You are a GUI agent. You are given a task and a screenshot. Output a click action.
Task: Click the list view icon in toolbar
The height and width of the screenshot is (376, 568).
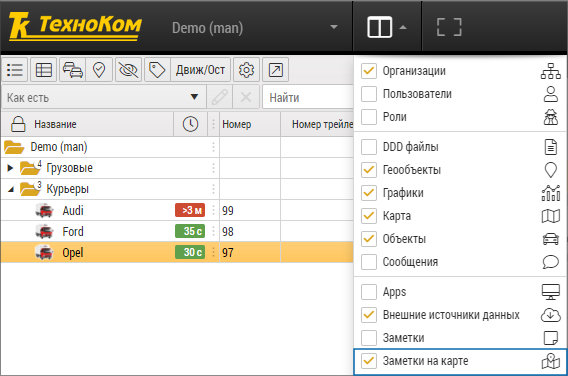(14, 70)
